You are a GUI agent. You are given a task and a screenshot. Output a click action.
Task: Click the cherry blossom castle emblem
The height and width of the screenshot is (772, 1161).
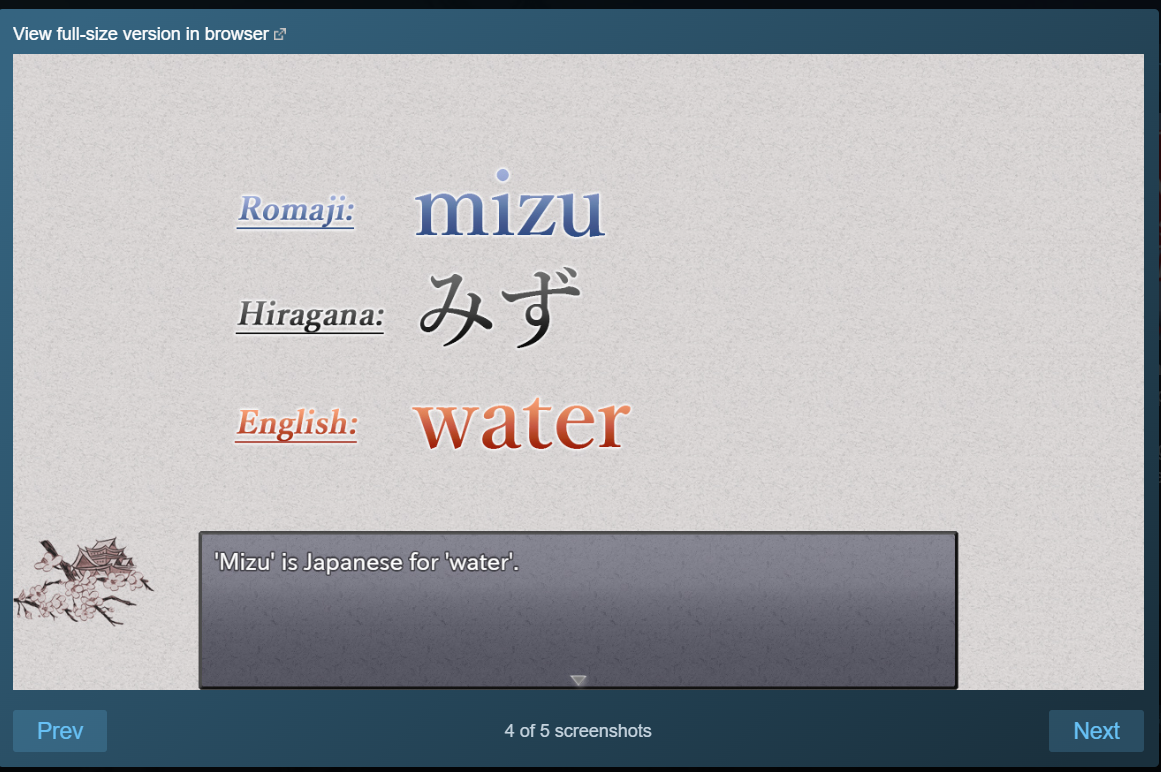tap(82, 582)
